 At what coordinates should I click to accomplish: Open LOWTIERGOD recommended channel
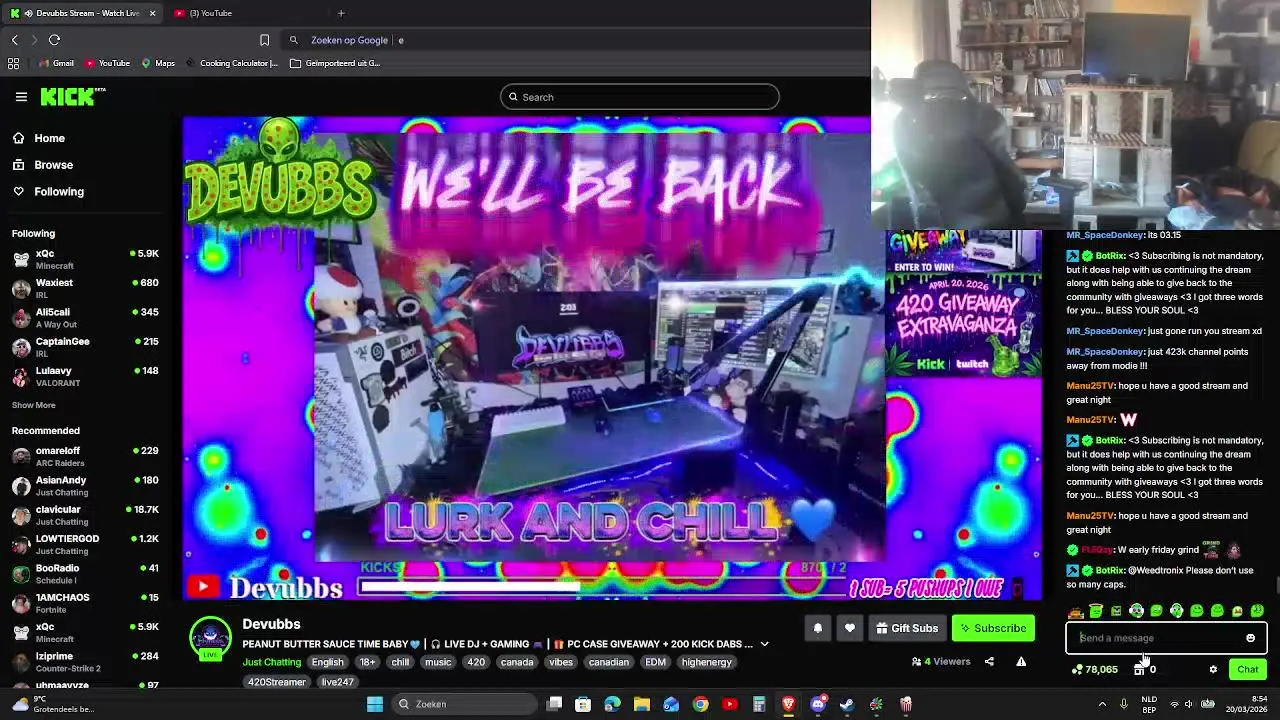click(x=86, y=544)
